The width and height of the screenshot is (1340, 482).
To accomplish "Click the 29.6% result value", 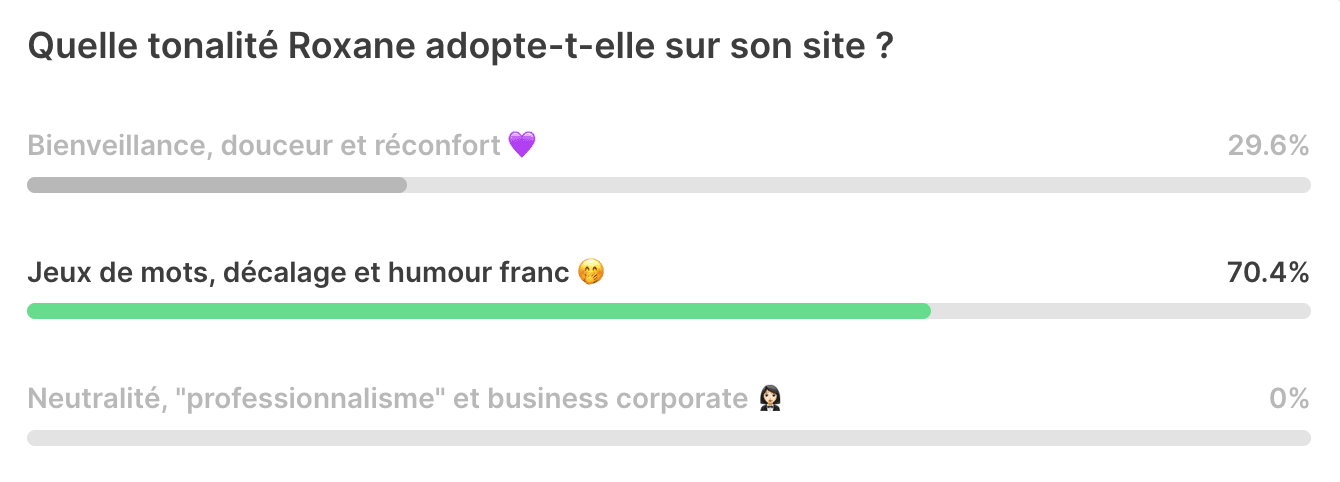I will click(x=1268, y=146).
